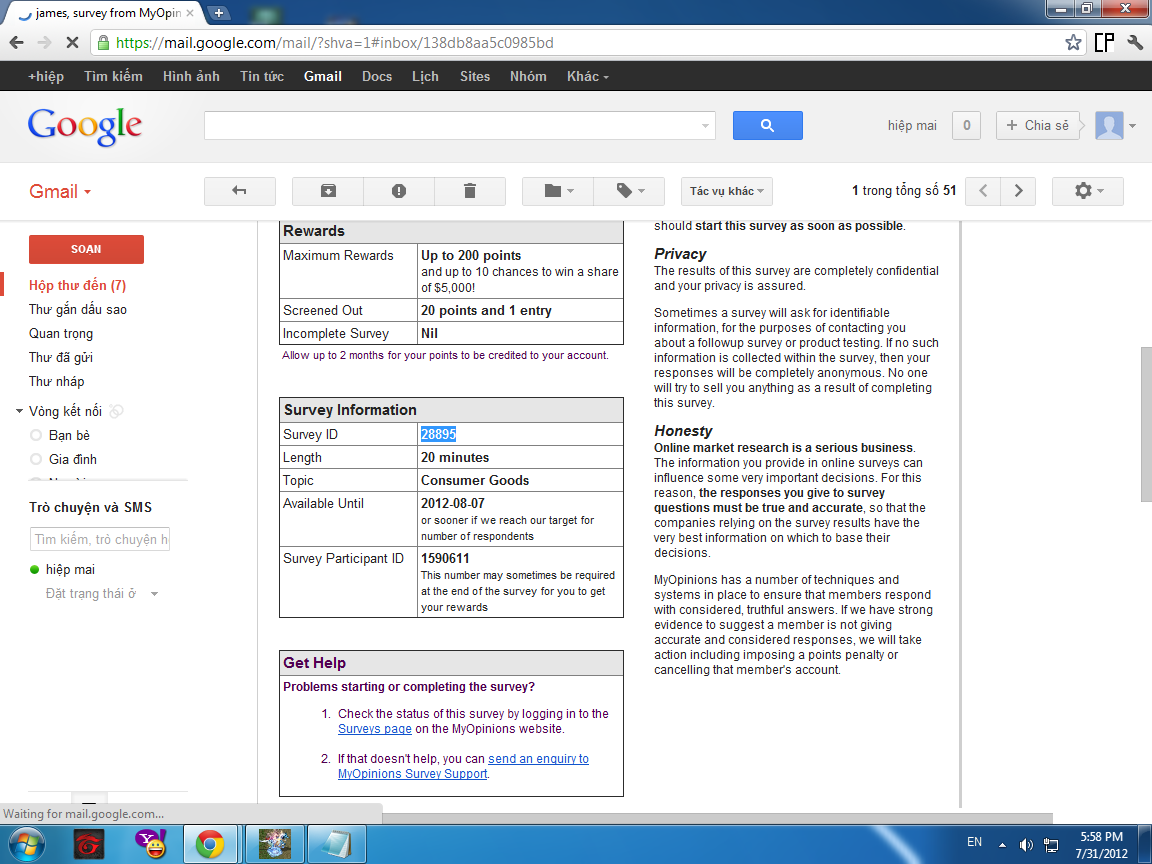The width and height of the screenshot is (1152, 864).
Task: Open Nhóm groups in the Google bar
Action: tap(528, 76)
